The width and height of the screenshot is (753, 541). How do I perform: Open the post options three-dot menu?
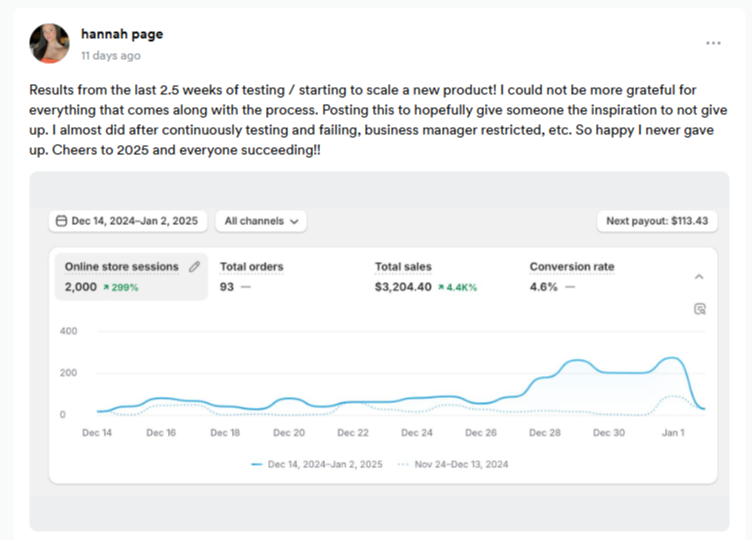(x=713, y=43)
